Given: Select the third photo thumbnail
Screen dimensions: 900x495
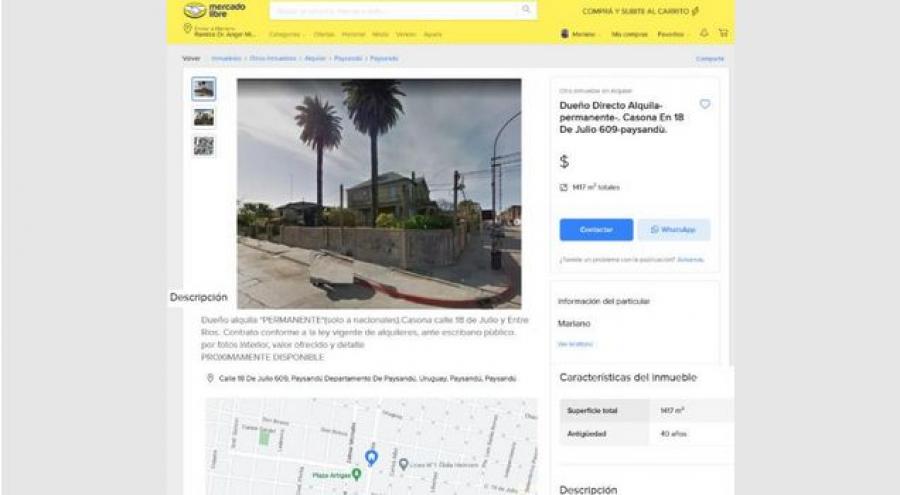Looking at the screenshot, I should tap(204, 146).
